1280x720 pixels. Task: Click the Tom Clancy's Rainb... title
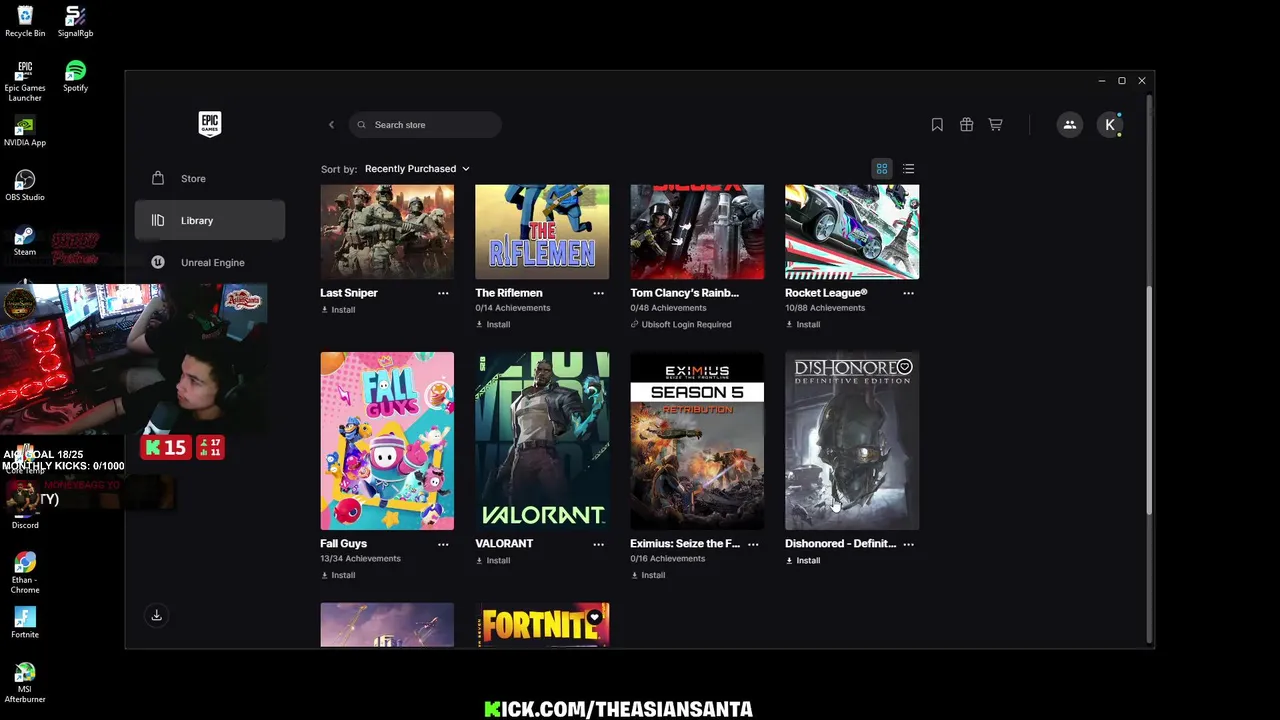[685, 293]
